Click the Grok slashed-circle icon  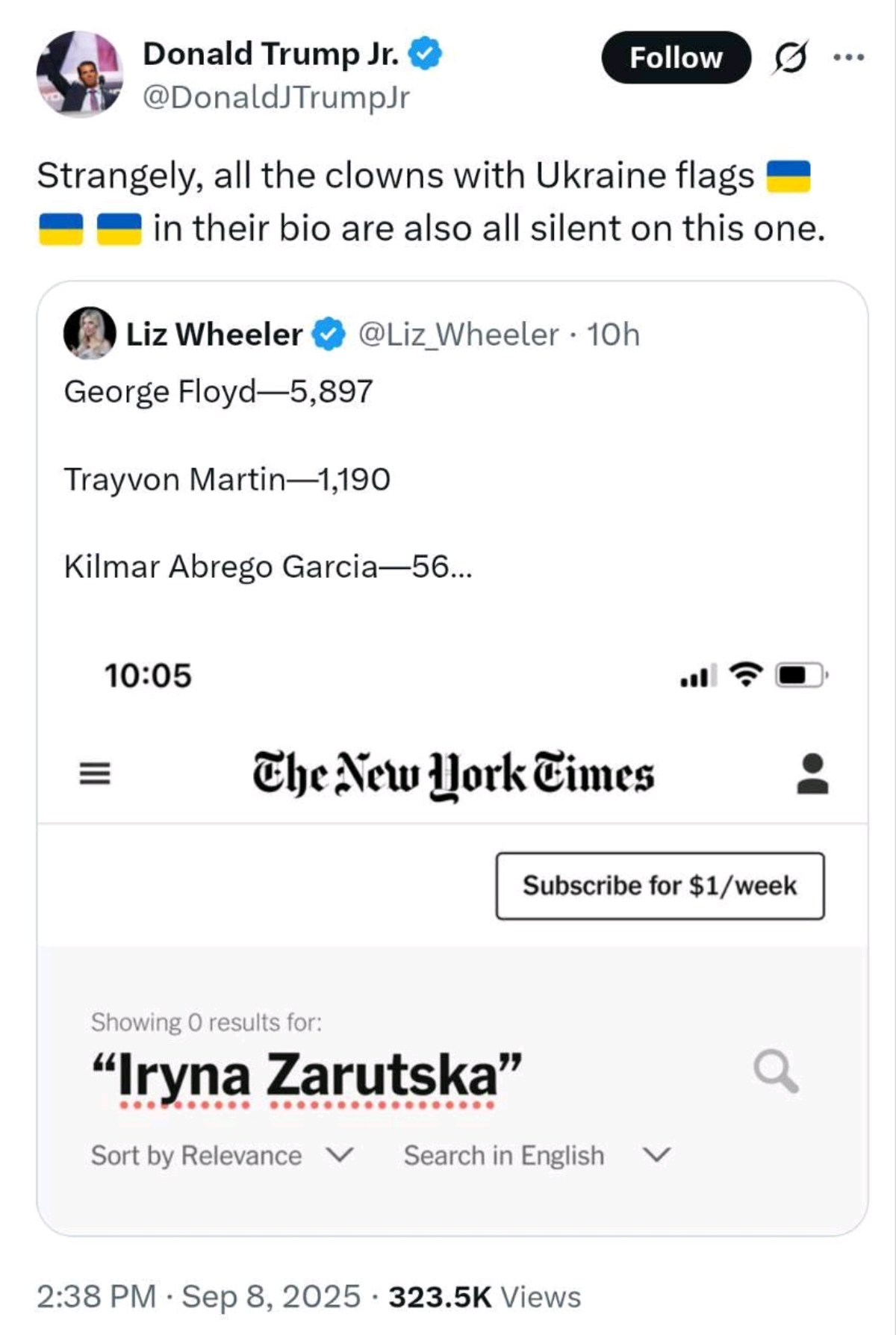[790, 57]
